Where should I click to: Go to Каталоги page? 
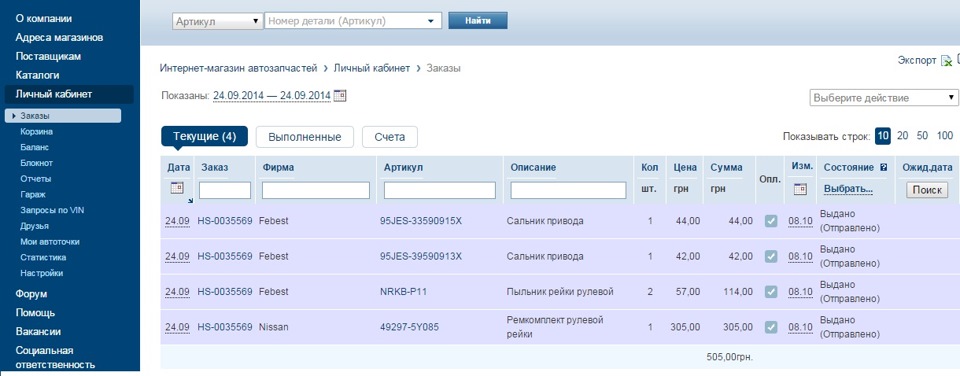(37, 75)
